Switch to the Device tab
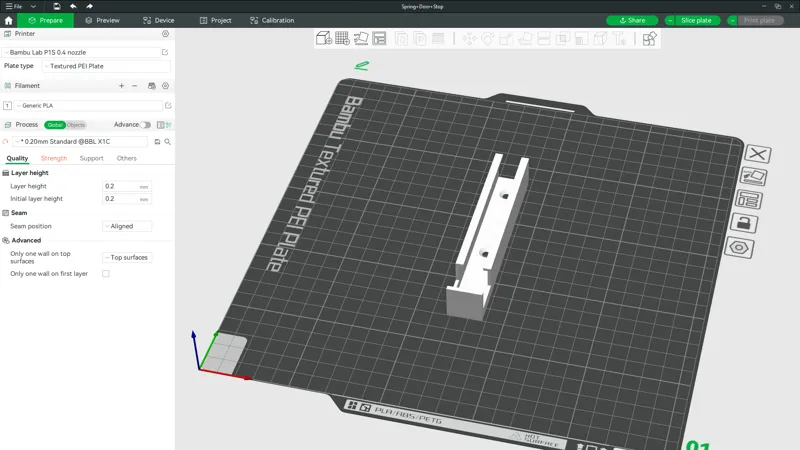Image resolution: width=800 pixels, height=450 pixels. tap(159, 20)
